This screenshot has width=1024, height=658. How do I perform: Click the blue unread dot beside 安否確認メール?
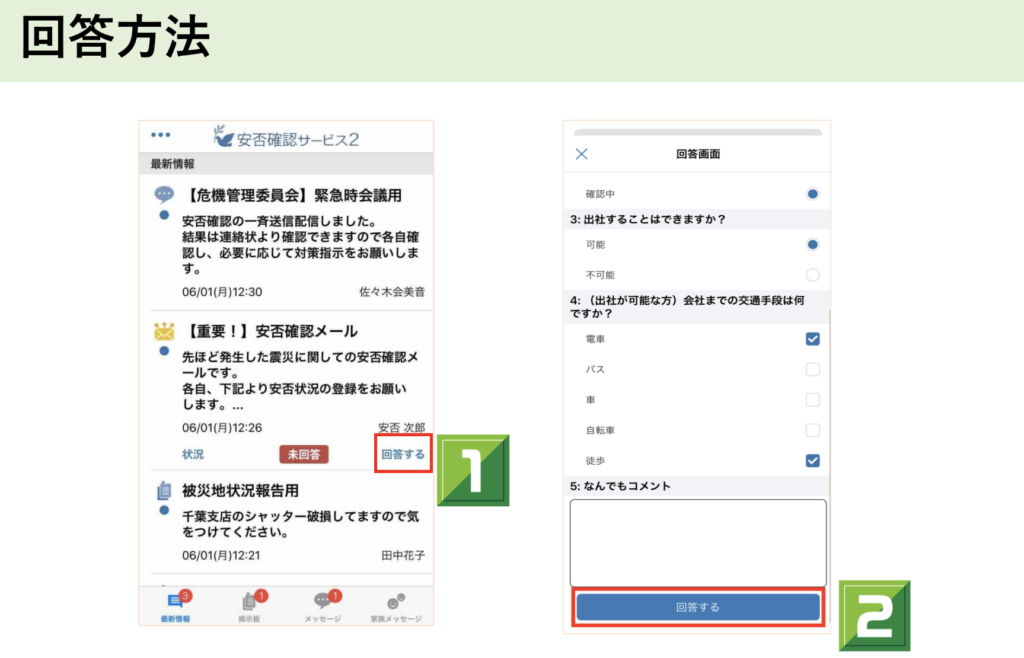tap(164, 351)
